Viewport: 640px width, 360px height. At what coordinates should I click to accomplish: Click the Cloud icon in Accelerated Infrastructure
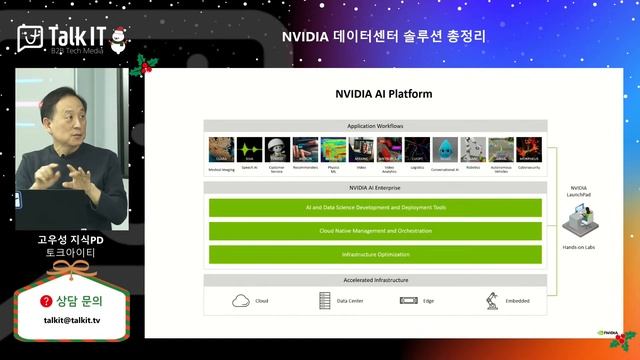[x=241, y=301]
